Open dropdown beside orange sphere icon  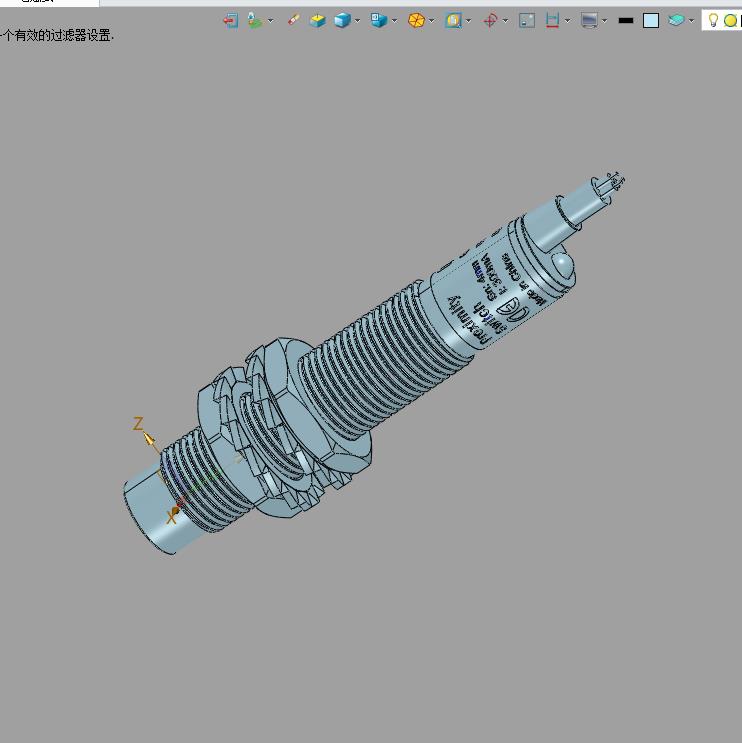[431, 21]
